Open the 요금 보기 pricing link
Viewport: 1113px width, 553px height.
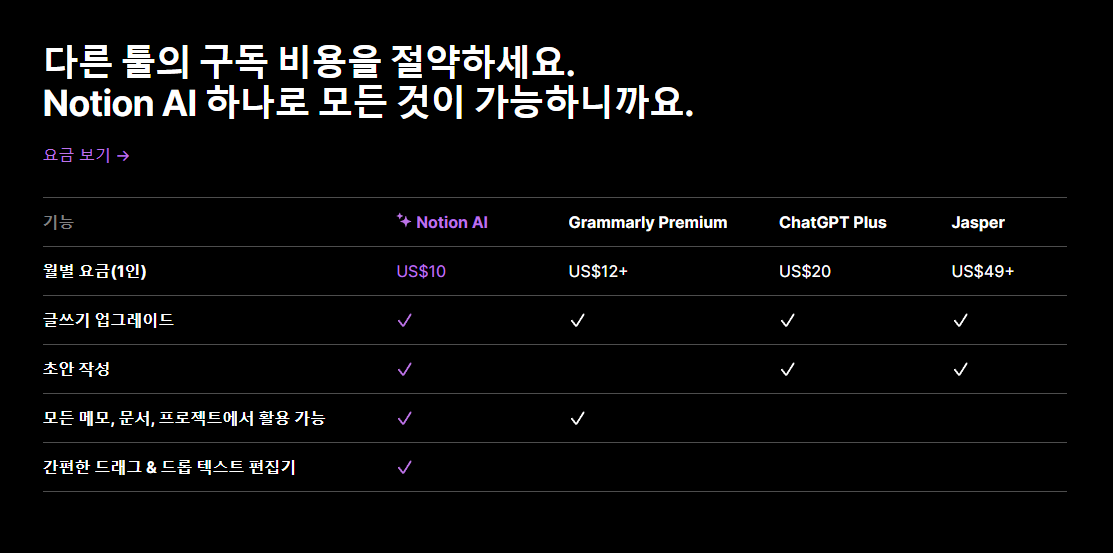pyautogui.click(x=86, y=155)
